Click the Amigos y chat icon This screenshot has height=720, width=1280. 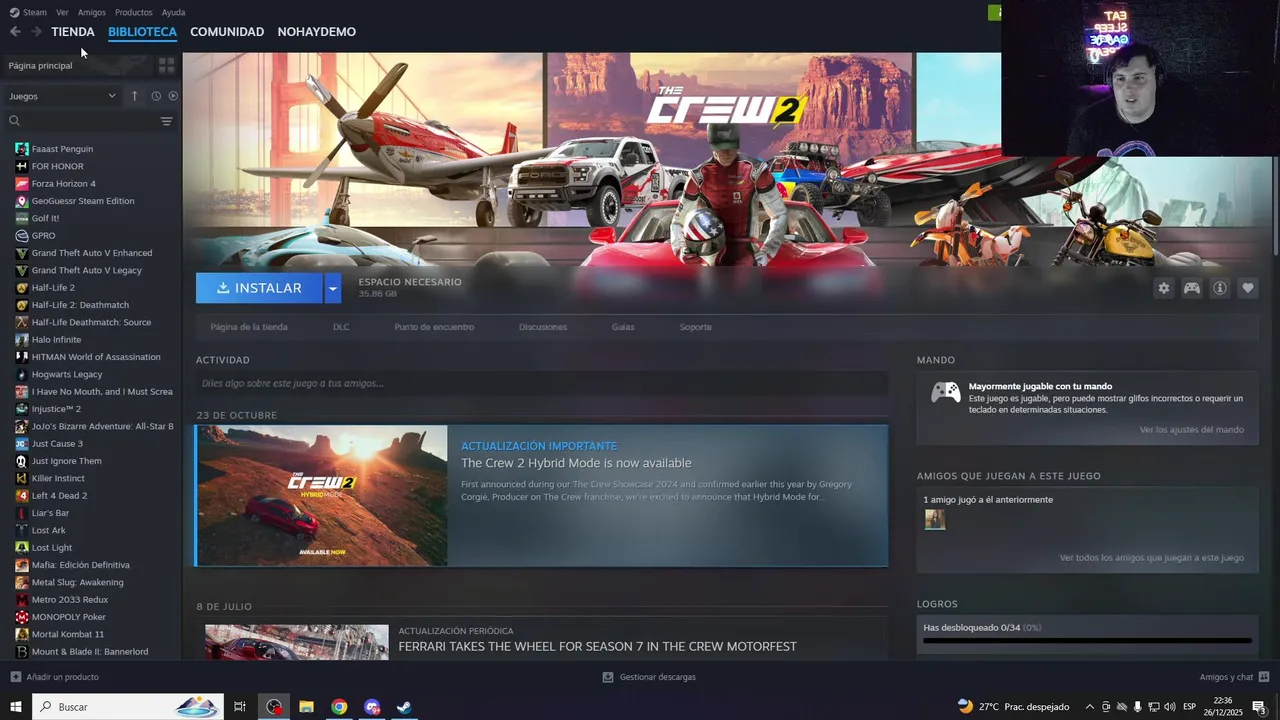click(1264, 677)
